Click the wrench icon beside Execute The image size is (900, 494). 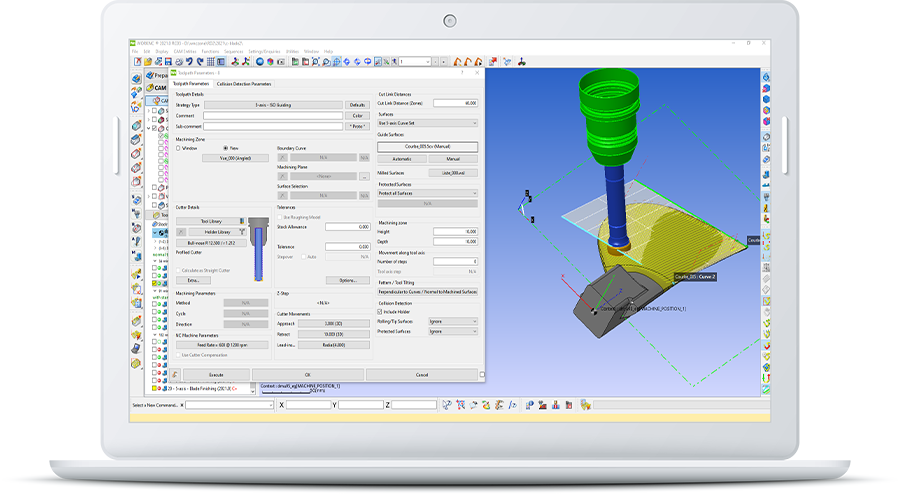[x=175, y=375]
